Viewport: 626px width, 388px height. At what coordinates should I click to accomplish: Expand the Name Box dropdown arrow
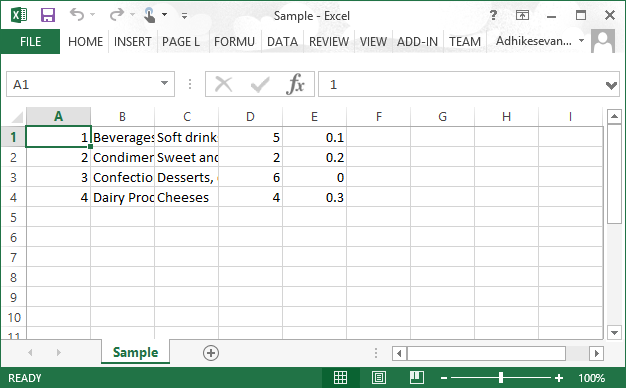(164, 83)
